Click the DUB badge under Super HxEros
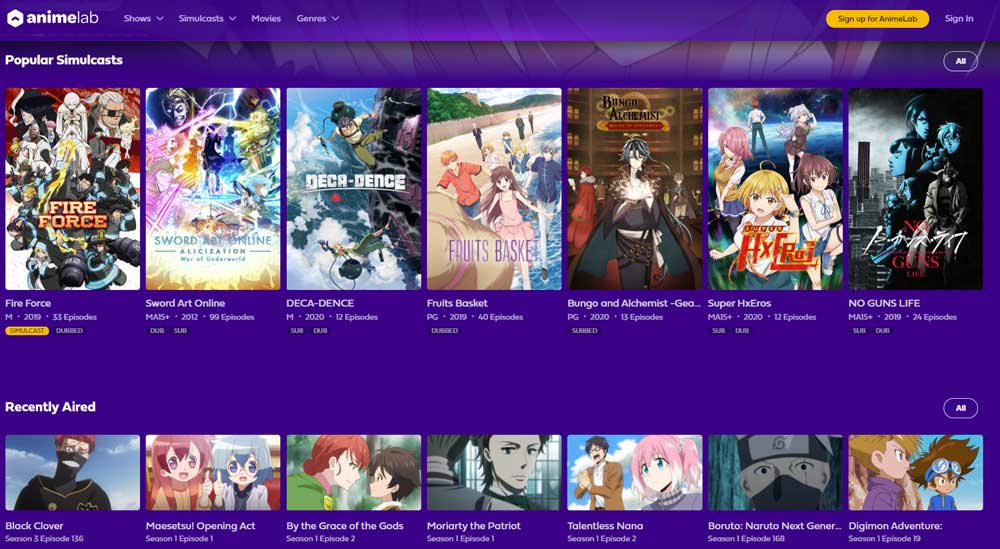 pyautogui.click(x=742, y=331)
